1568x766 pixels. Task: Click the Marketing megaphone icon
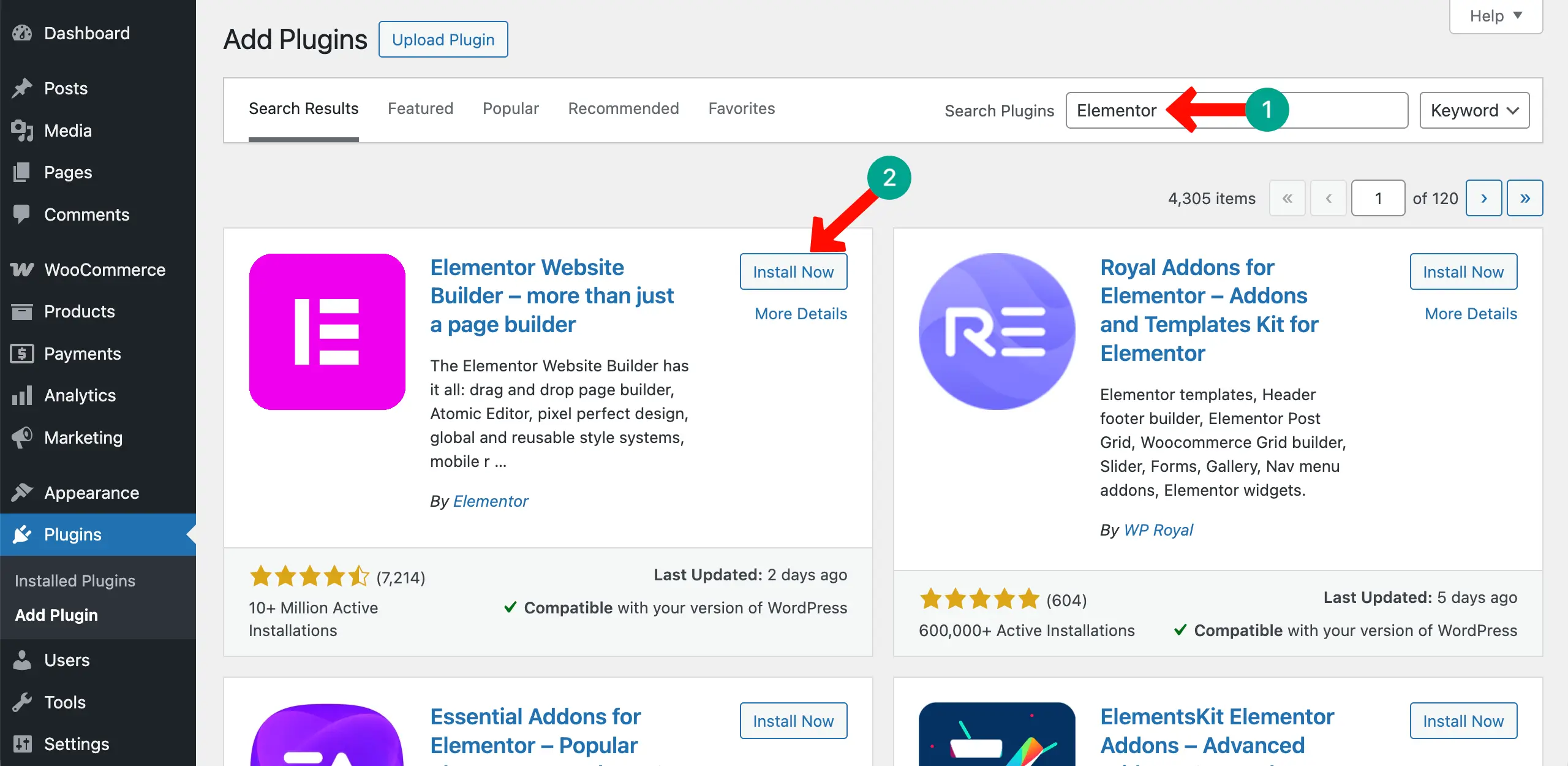click(22, 438)
